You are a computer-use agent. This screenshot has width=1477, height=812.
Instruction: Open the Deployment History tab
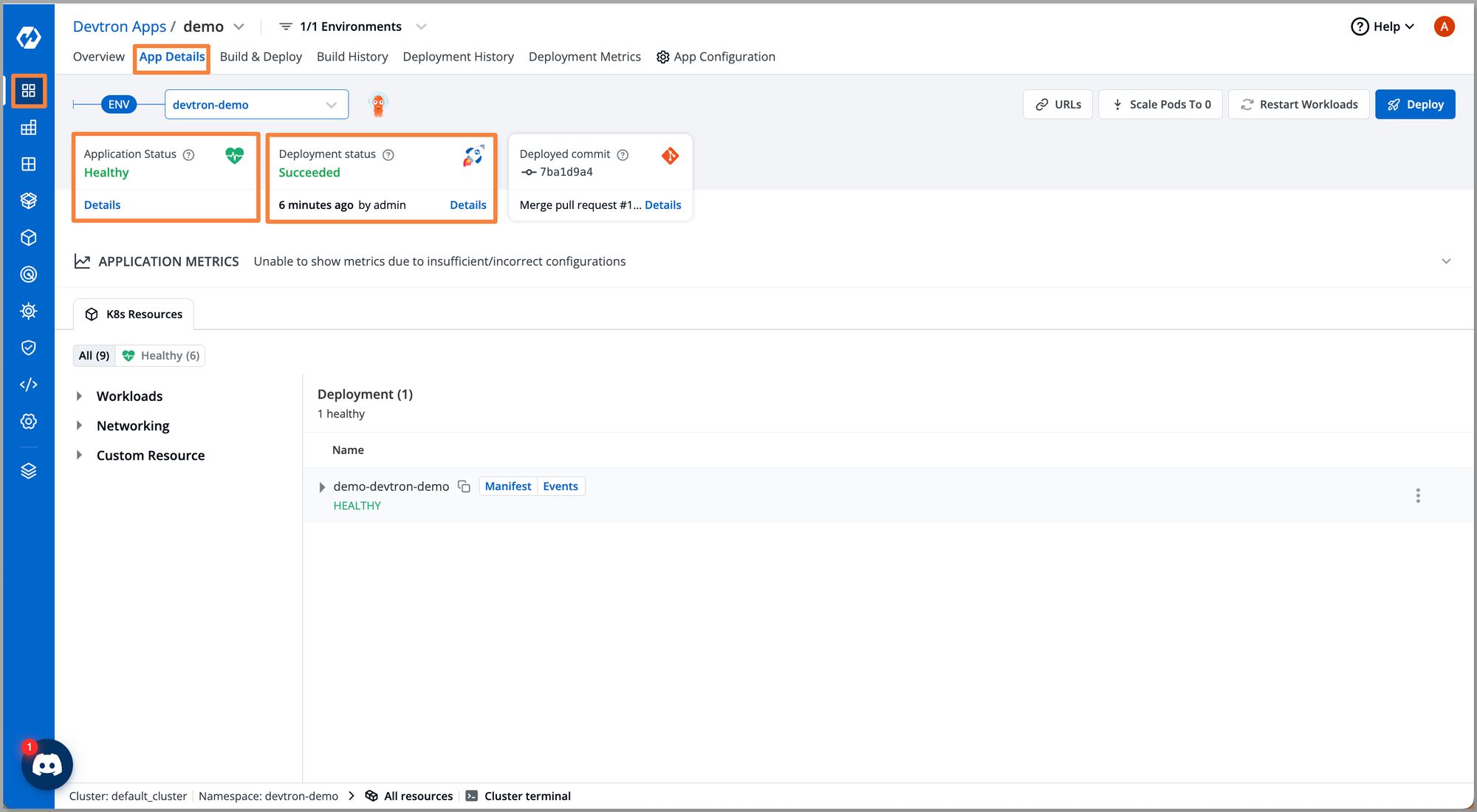pyautogui.click(x=458, y=57)
